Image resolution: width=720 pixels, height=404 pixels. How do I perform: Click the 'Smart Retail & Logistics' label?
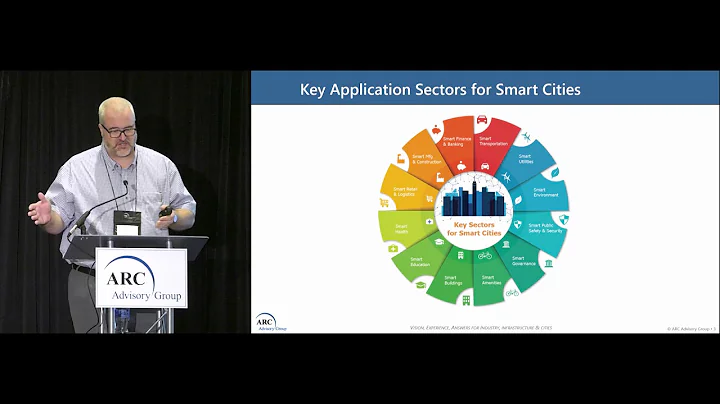click(x=405, y=191)
